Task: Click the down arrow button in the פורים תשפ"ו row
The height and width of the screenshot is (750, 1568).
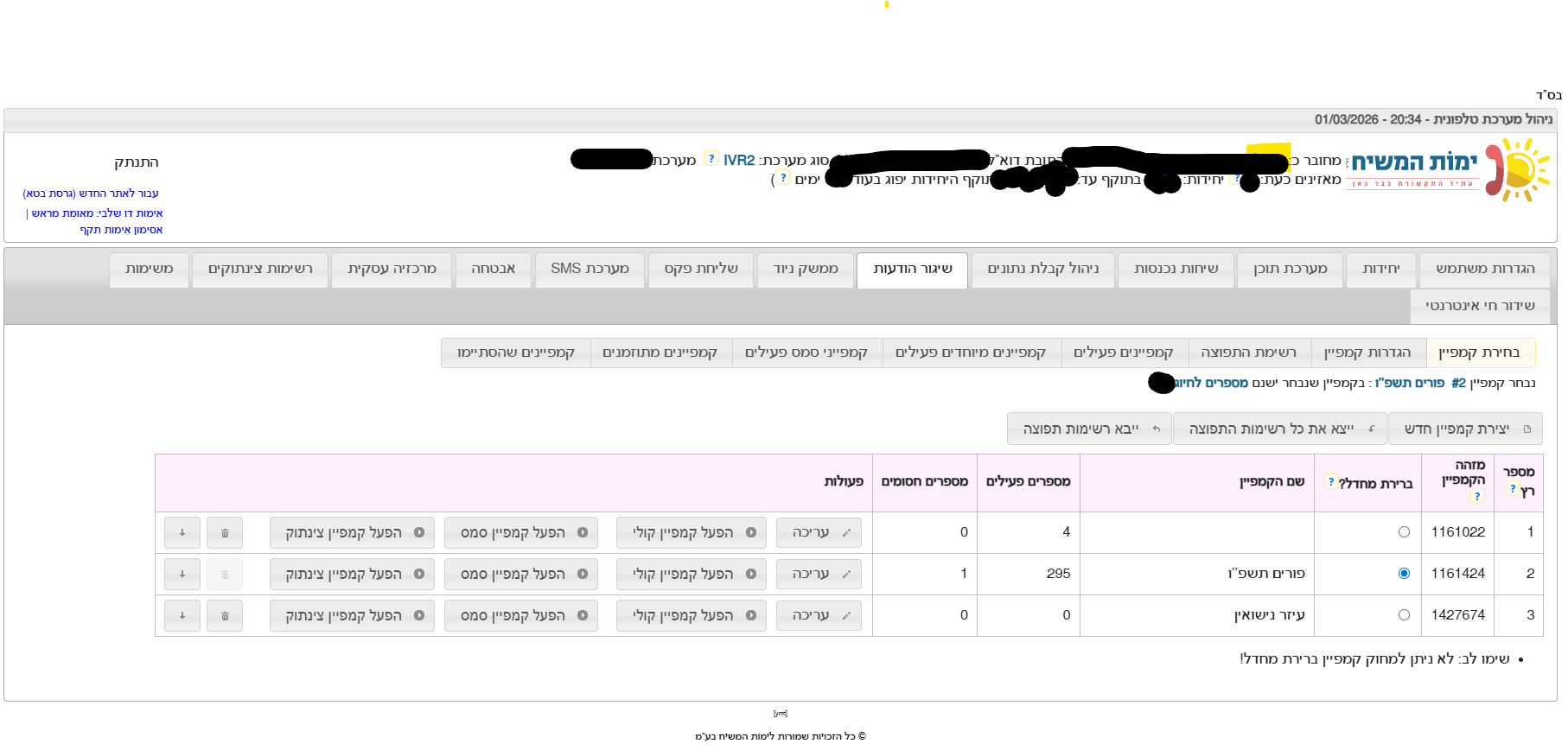Action: [182, 575]
